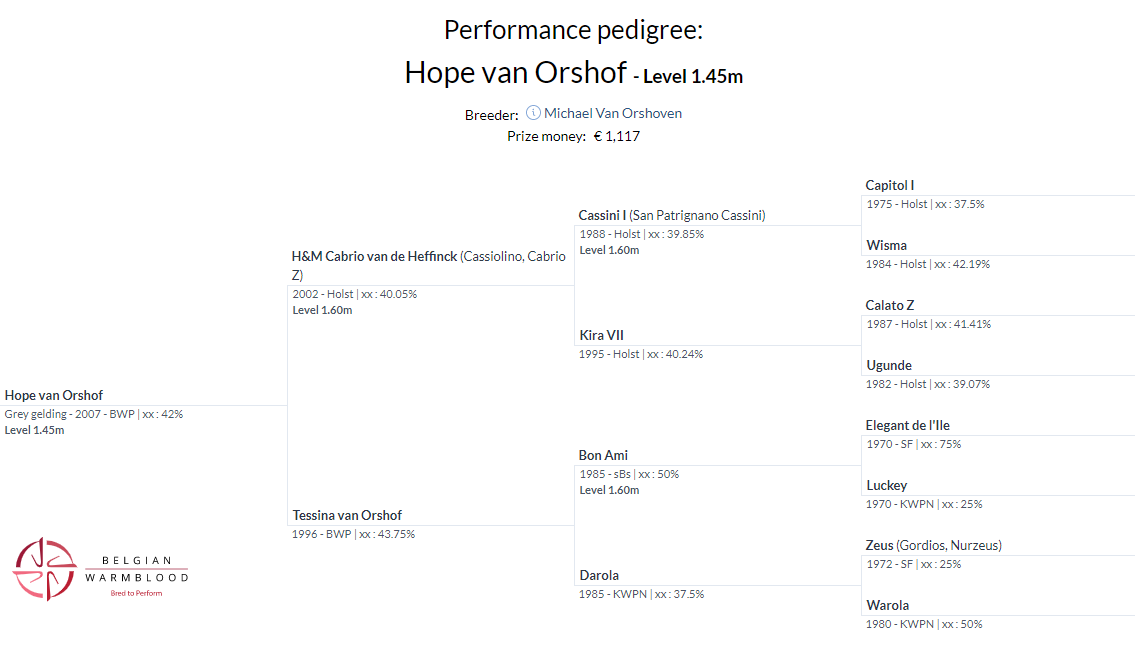Select Luckey in the fourth generation
Image resolution: width=1135 pixels, height=652 pixels.
click(x=887, y=485)
